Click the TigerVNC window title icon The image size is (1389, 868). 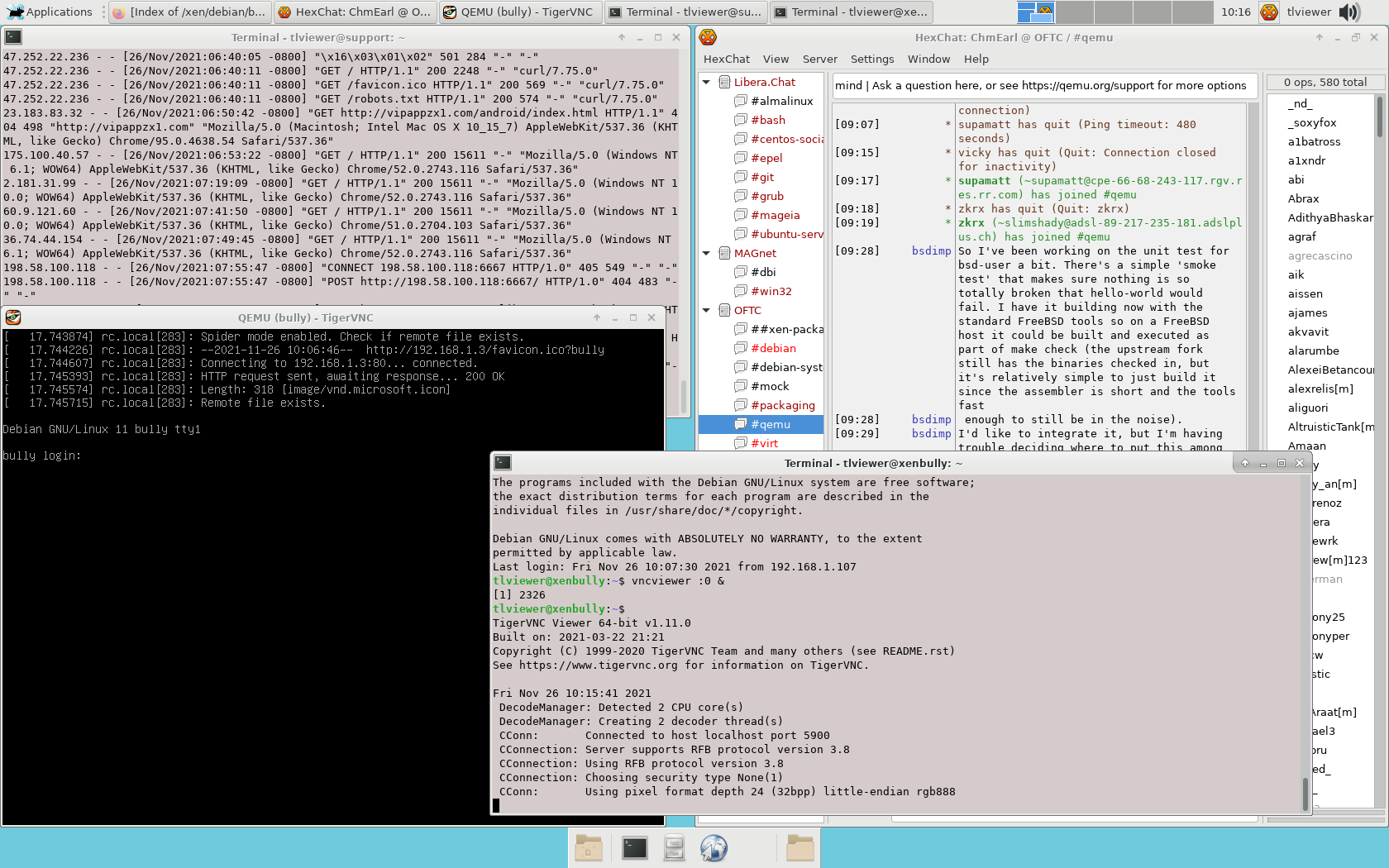(x=12, y=317)
